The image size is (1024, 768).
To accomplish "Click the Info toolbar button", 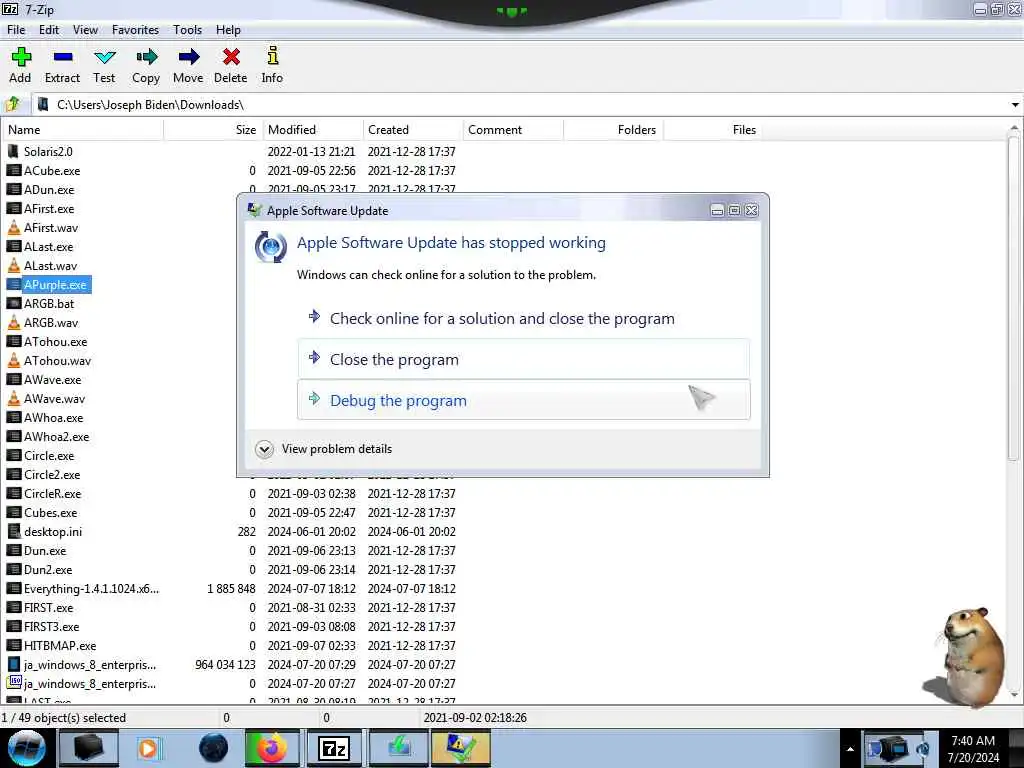I will [x=272, y=65].
